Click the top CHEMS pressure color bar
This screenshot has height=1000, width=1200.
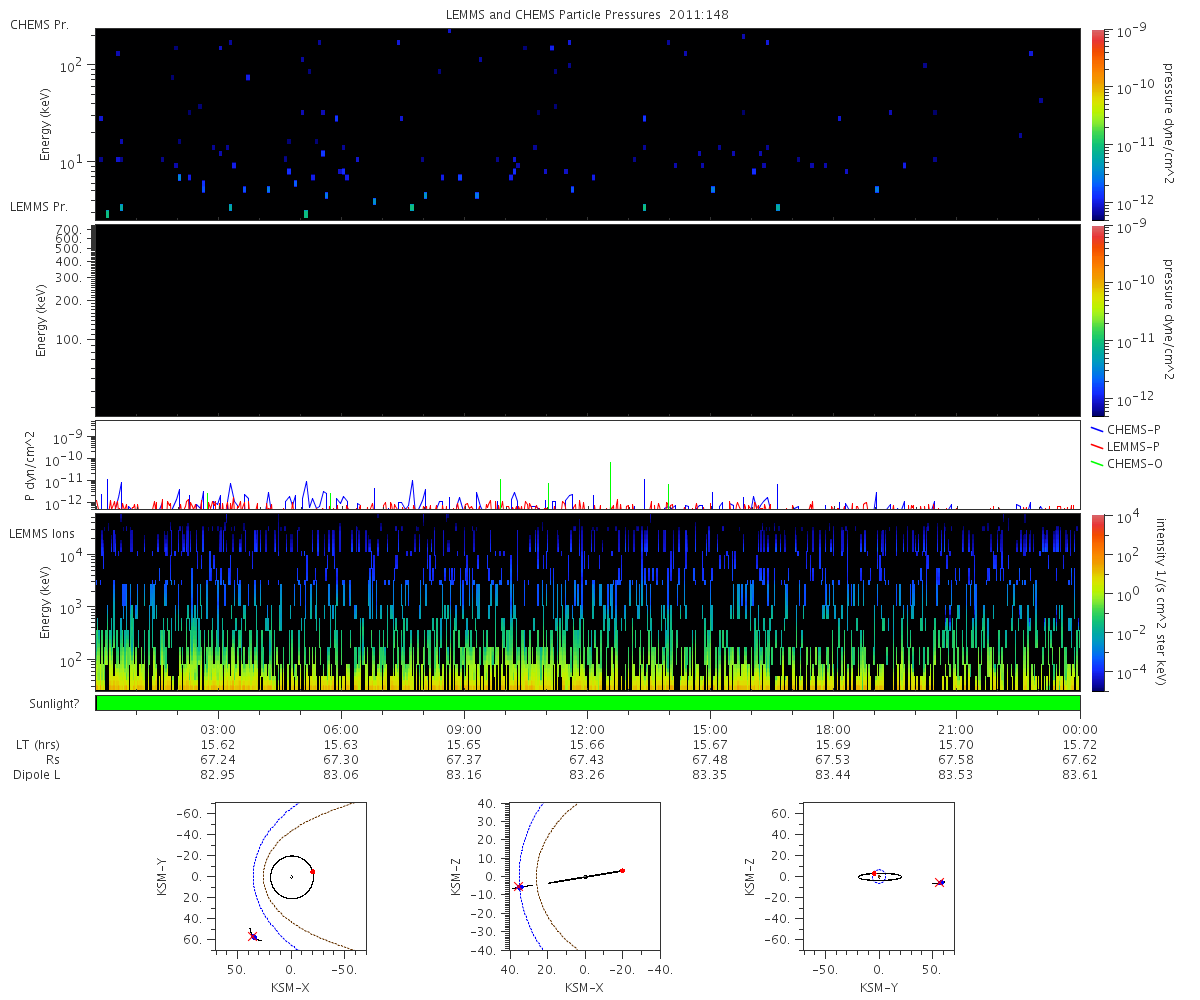(1098, 124)
